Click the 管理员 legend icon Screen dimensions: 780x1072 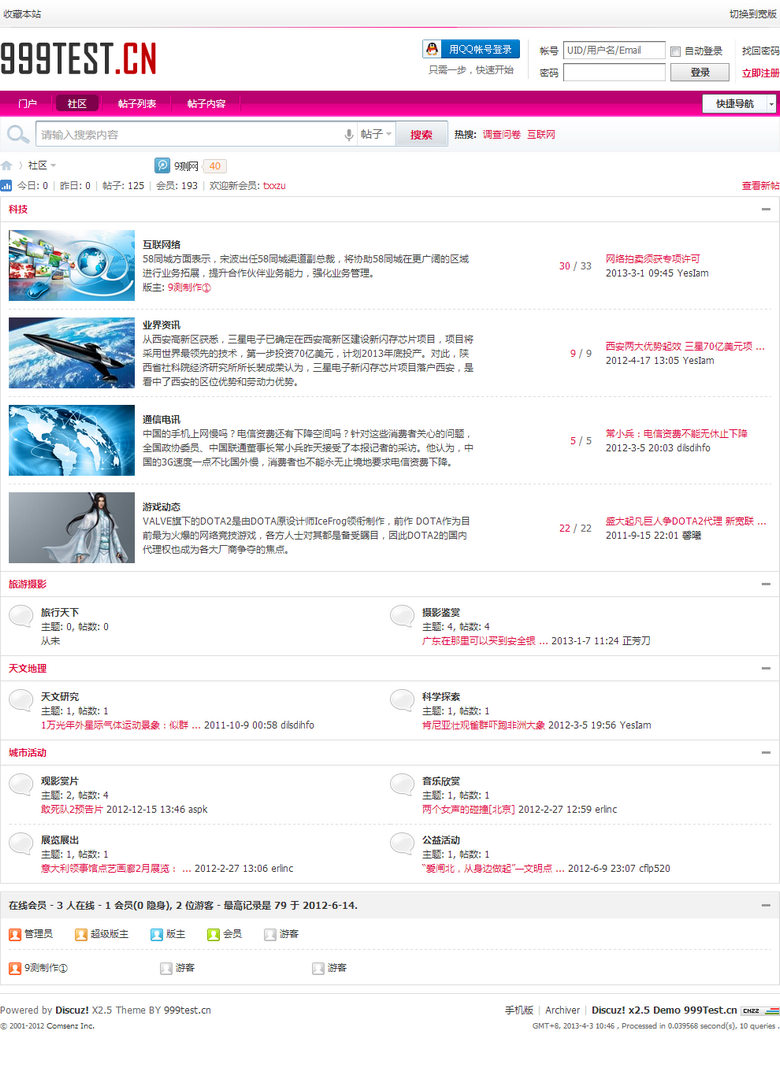15,934
